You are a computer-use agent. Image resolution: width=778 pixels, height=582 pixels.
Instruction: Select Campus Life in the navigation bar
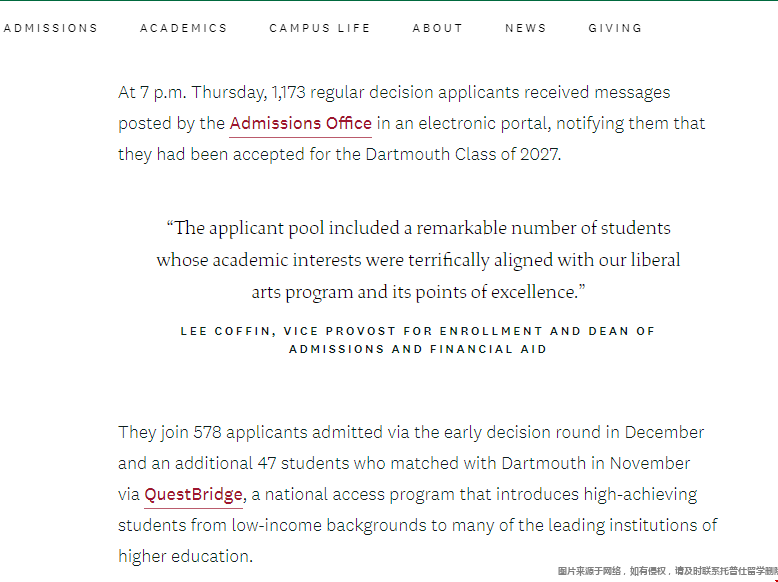[320, 28]
